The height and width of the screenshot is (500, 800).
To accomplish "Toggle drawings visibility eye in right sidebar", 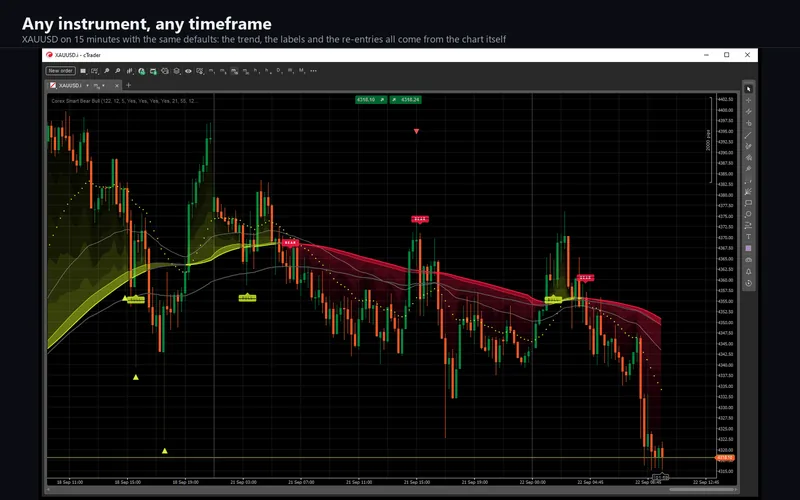I will tap(748, 260).
